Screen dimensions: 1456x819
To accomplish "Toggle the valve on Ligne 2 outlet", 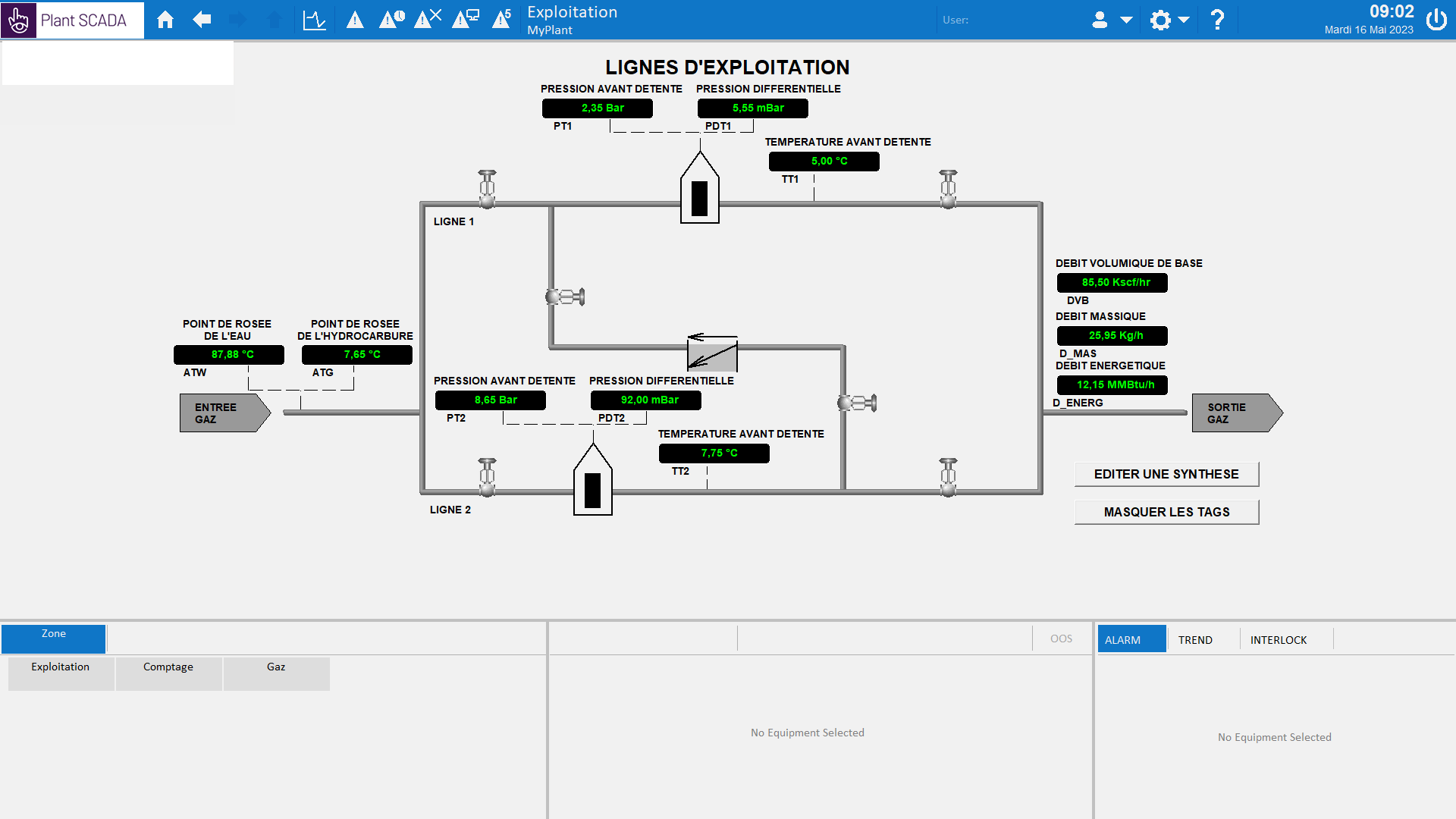I will (948, 476).
